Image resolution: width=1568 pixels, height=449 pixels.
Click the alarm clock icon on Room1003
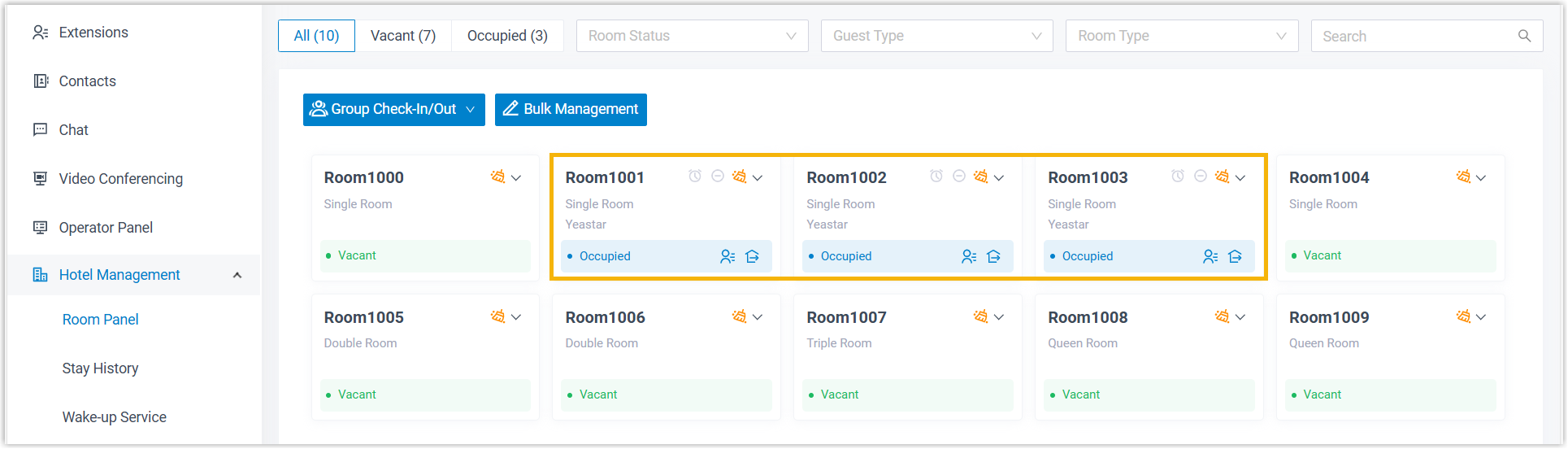(x=1178, y=177)
